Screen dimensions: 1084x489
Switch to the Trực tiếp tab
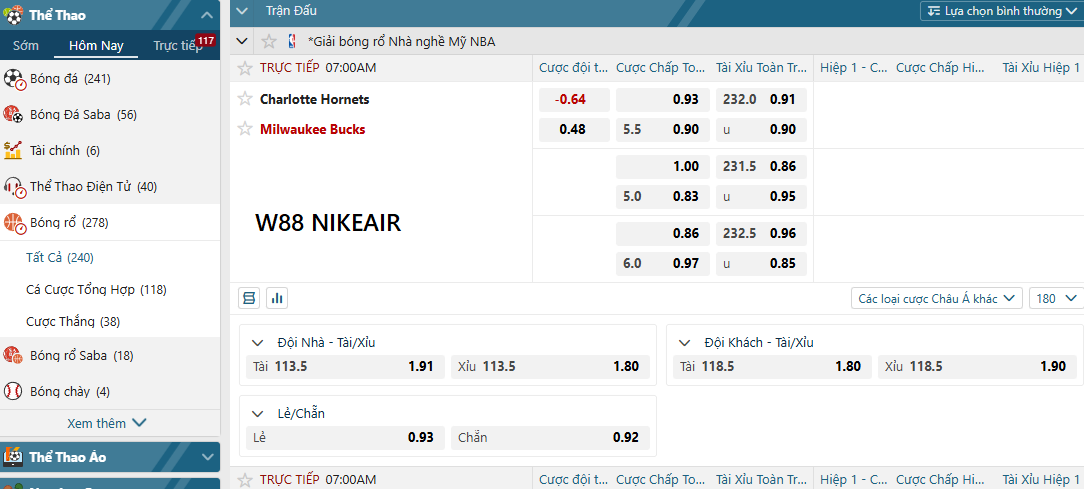pos(177,46)
